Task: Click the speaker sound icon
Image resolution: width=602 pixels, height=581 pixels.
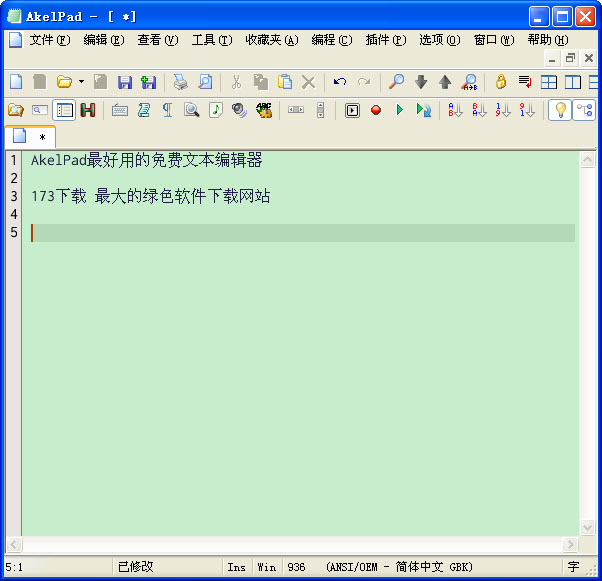Action: (239, 111)
